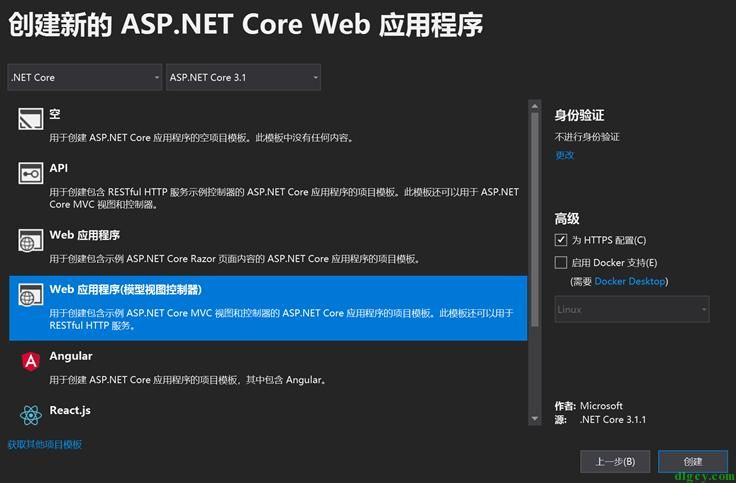Image resolution: width=736 pixels, height=483 pixels.
Task: Select the Angular logo icon
Action: (31, 361)
